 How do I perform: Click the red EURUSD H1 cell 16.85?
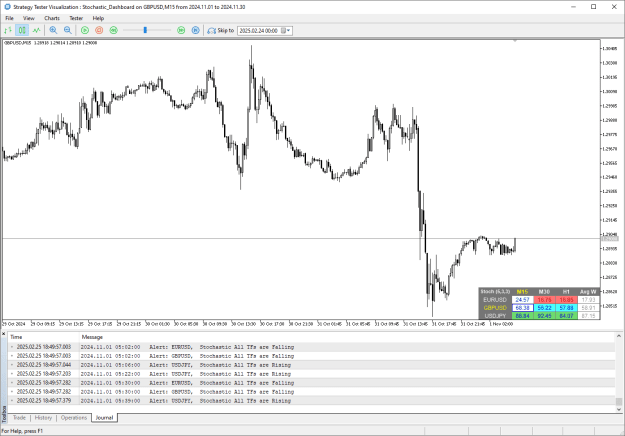click(x=566, y=300)
